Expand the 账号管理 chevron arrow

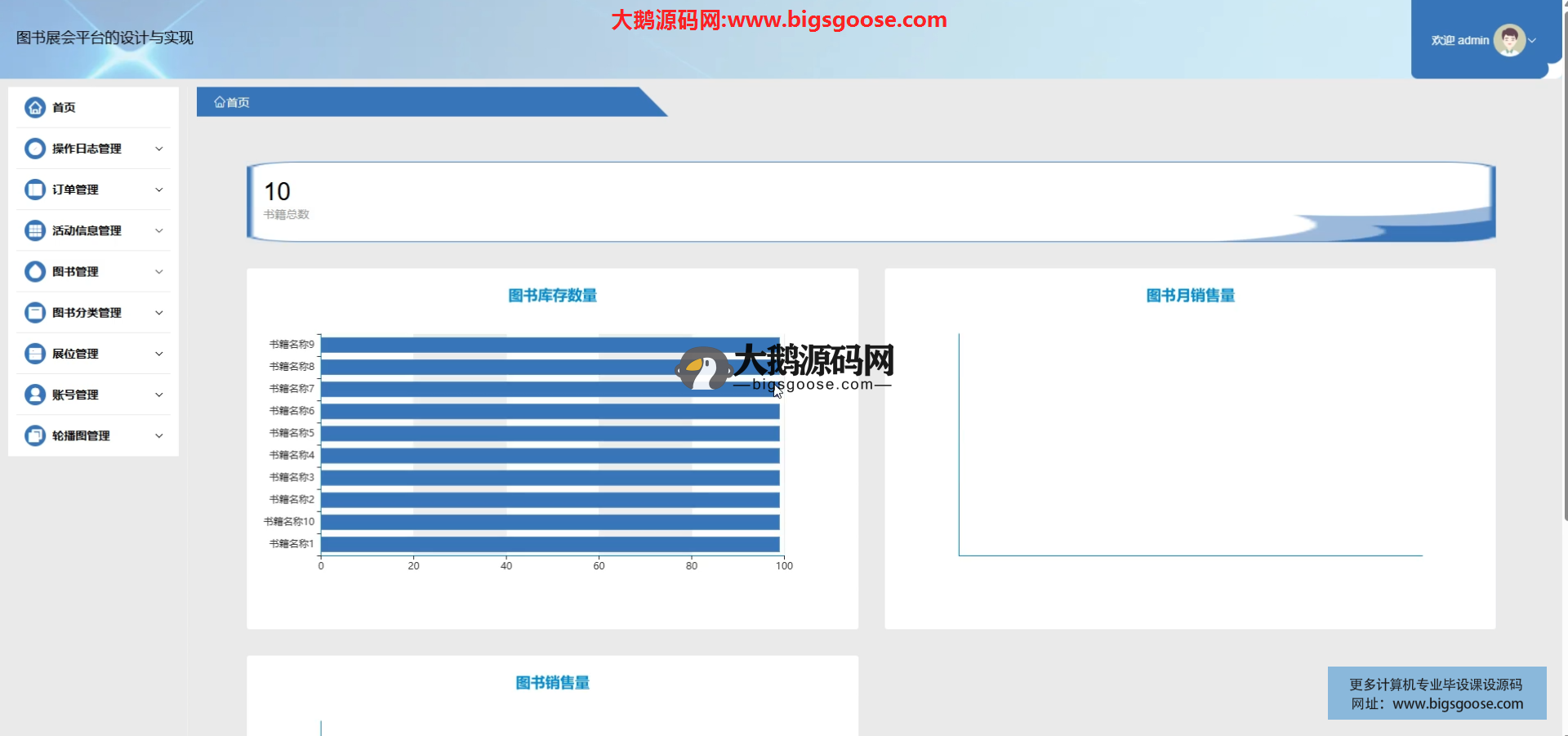(x=159, y=395)
